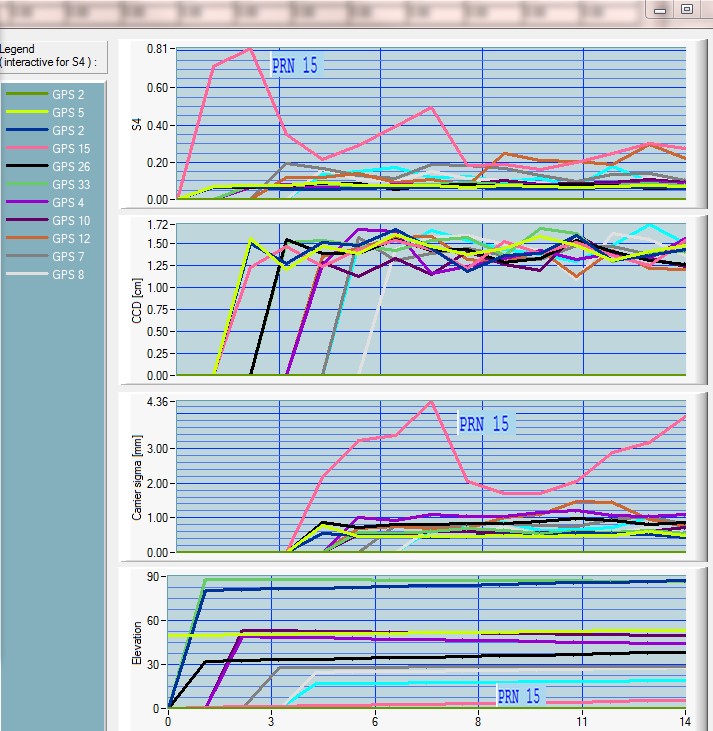Click the dark blue GPS 2 legend label
Viewport: 713px width, 731px height.
(68, 131)
